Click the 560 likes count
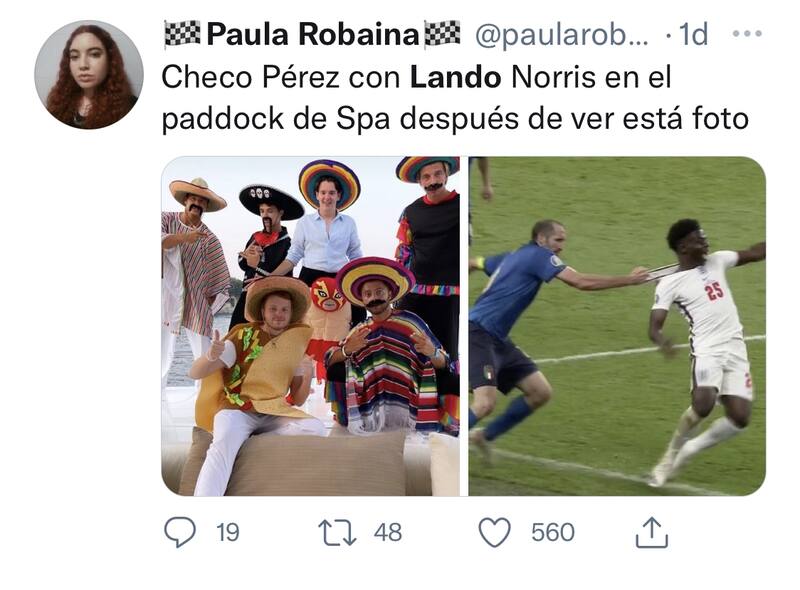Screen dimensions: 800x590 553,533
